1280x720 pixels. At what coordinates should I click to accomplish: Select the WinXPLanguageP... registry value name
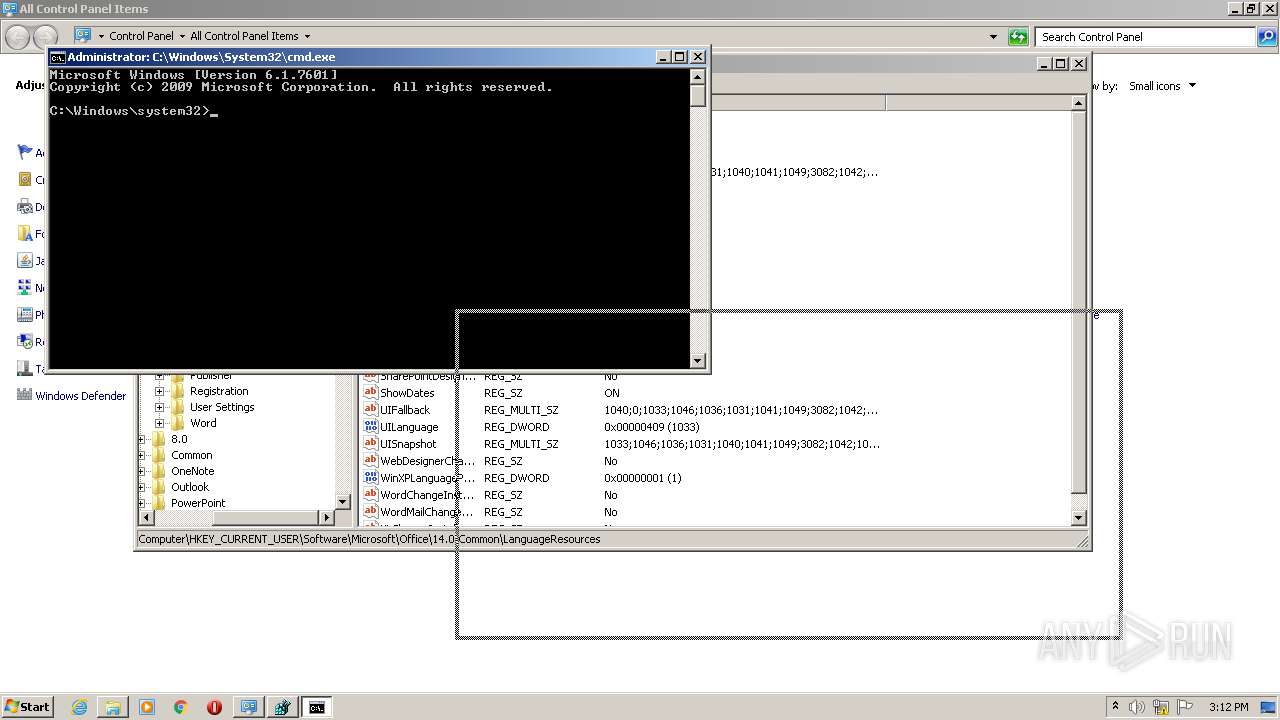click(427, 478)
